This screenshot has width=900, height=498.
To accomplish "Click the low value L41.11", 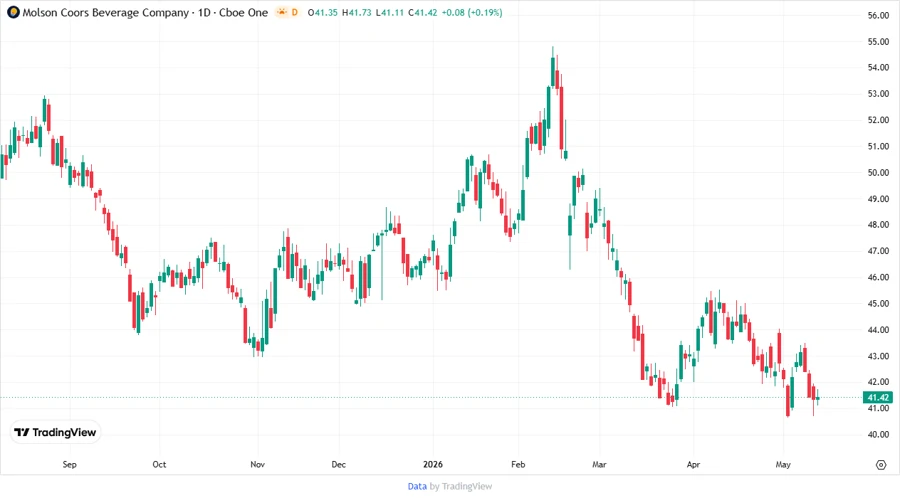I will tap(390, 12).
